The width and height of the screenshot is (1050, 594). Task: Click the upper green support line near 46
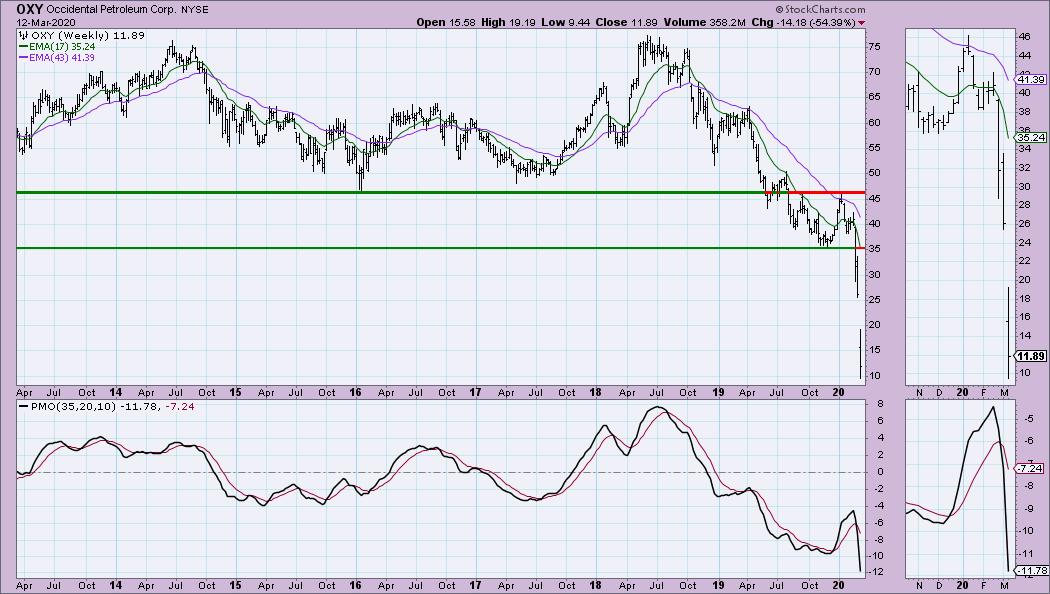[391, 193]
